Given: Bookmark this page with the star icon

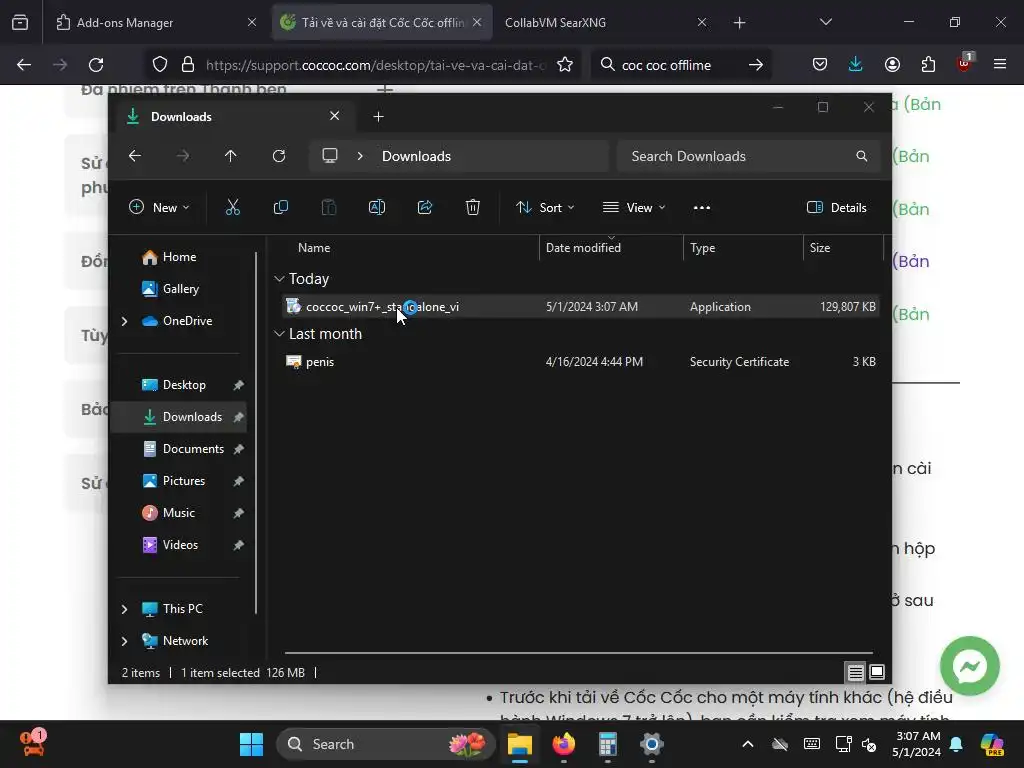Looking at the screenshot, I should pyautogui.click(x=565, y=65).
